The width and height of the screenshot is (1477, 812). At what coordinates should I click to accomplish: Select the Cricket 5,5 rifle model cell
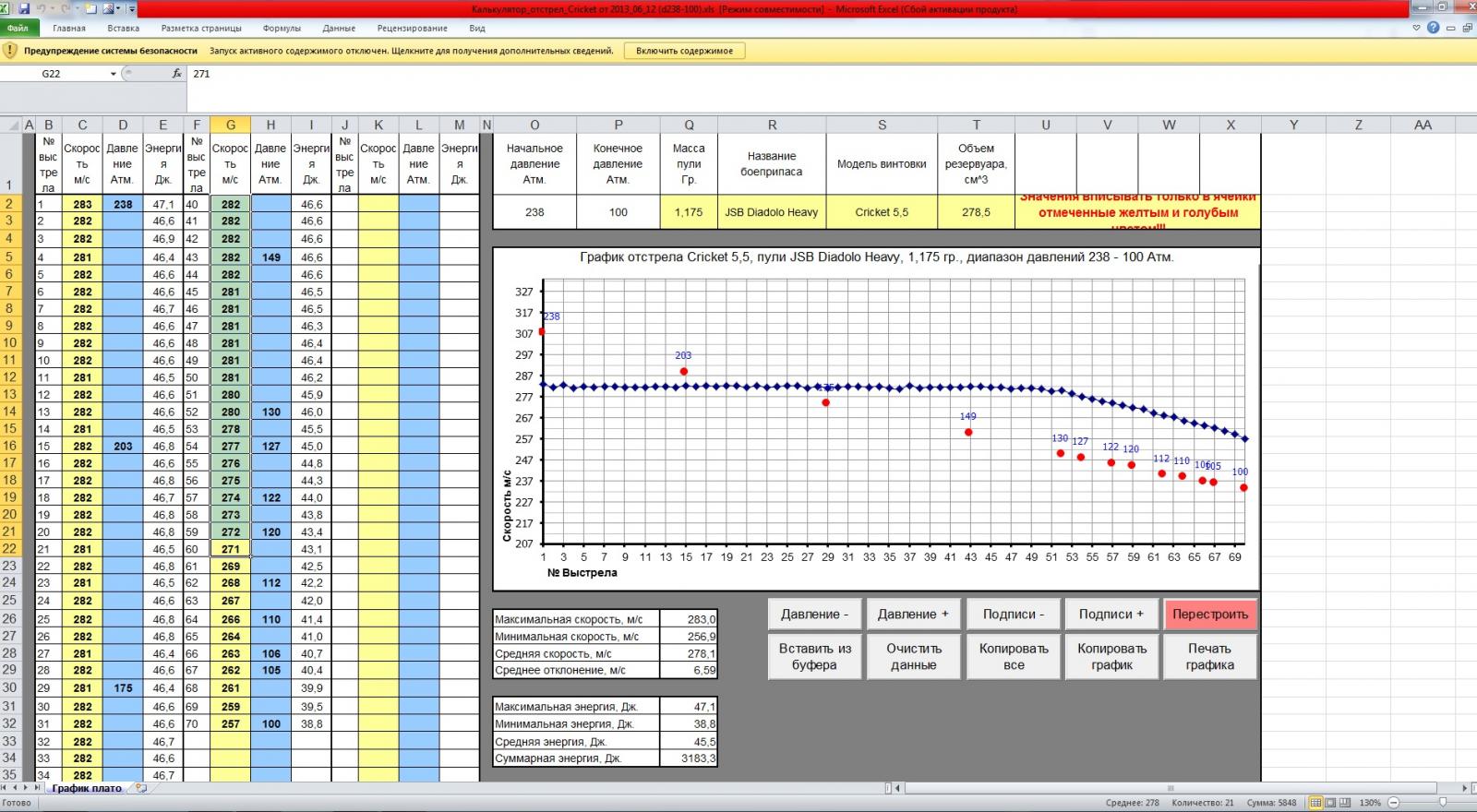coord(882,211)
